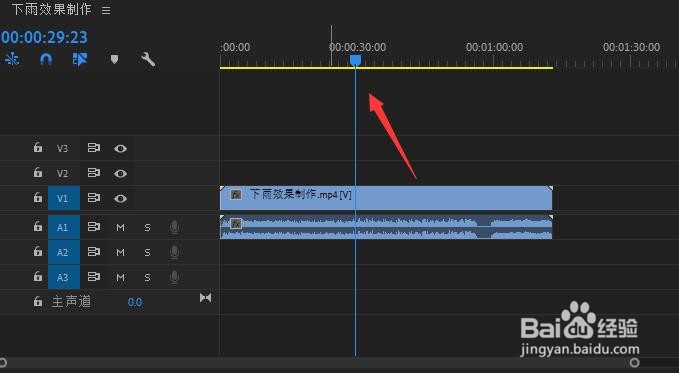Toggle sync lock for track A3

(94, 277)
